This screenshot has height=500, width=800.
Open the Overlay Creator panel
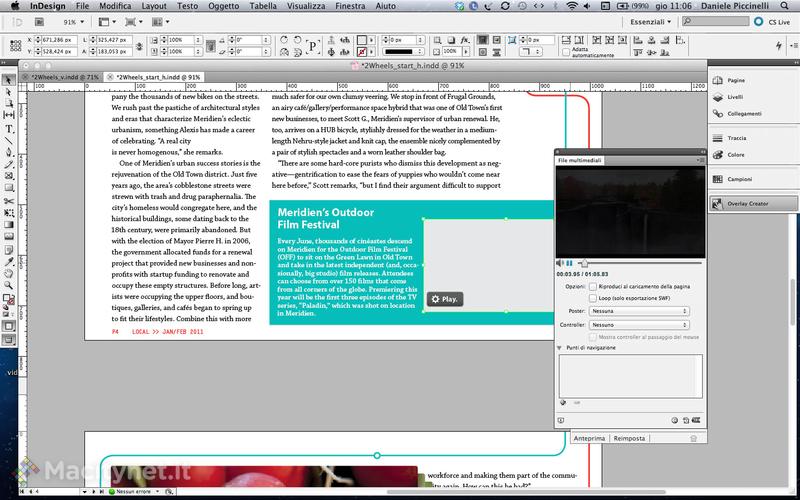pos(748,203)
